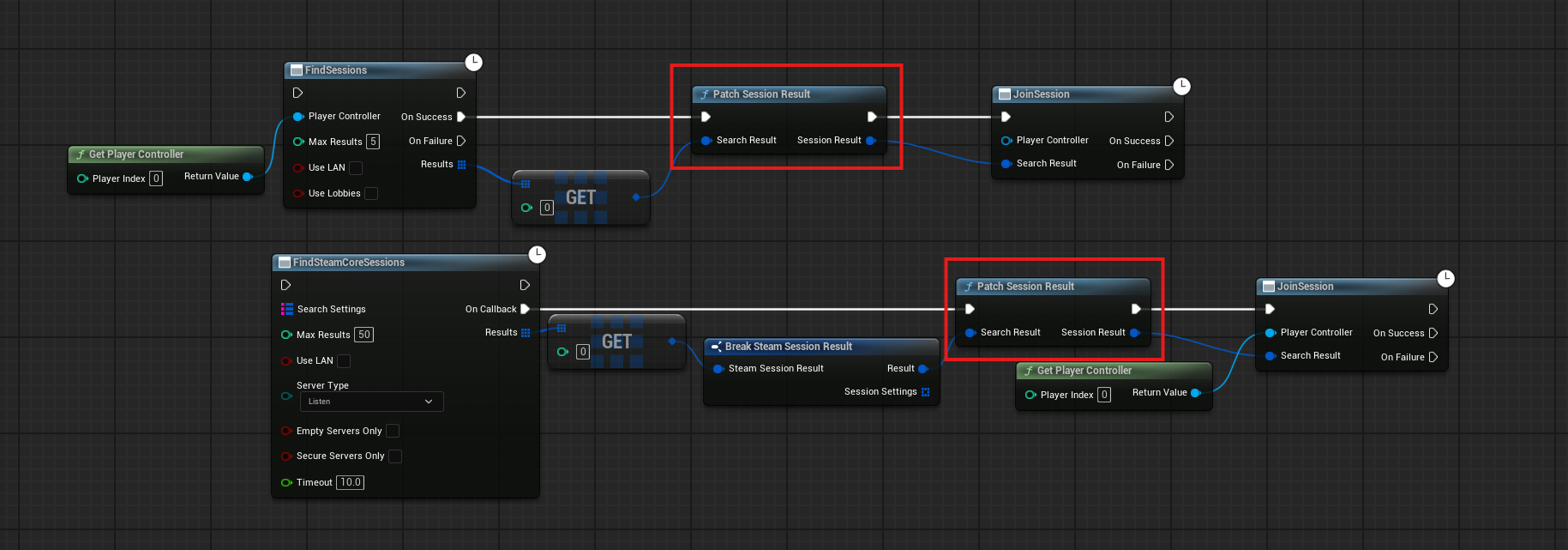Click the bottom JoinSession On Failure pin

point(1433,357)
